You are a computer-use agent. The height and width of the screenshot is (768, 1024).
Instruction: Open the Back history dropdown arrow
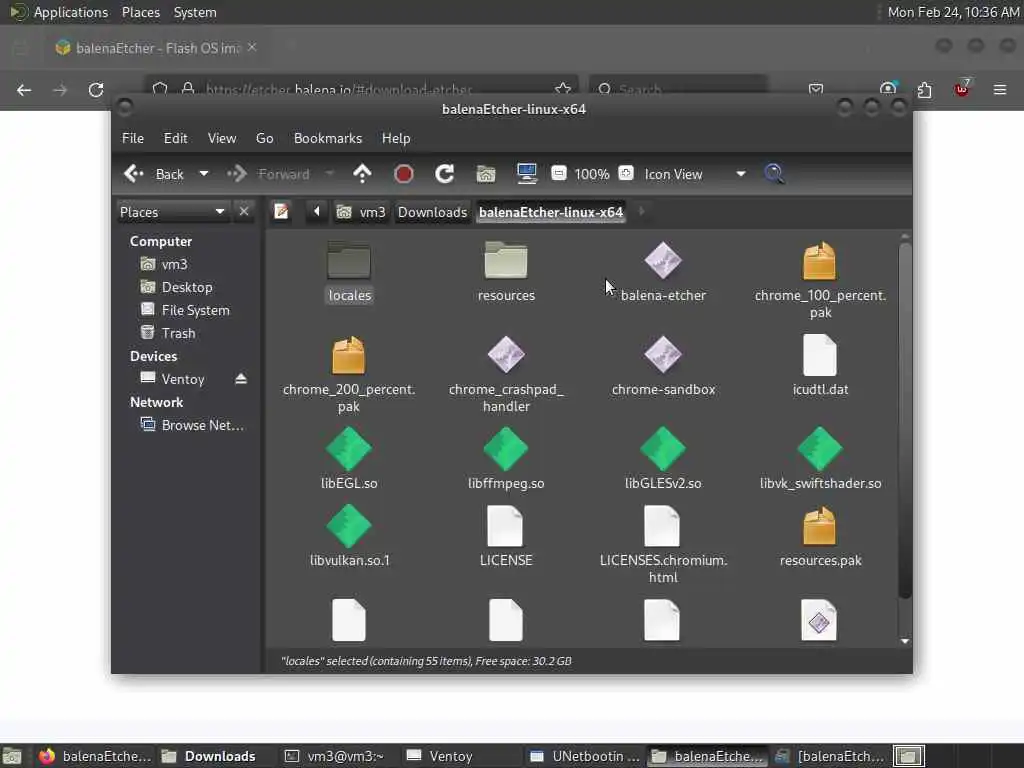tap(204, 174)
